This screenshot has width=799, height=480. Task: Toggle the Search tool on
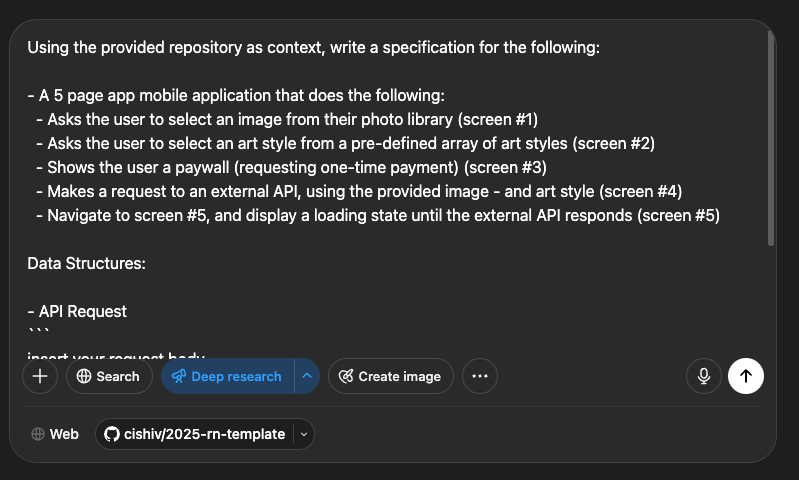tap(107, 377)
